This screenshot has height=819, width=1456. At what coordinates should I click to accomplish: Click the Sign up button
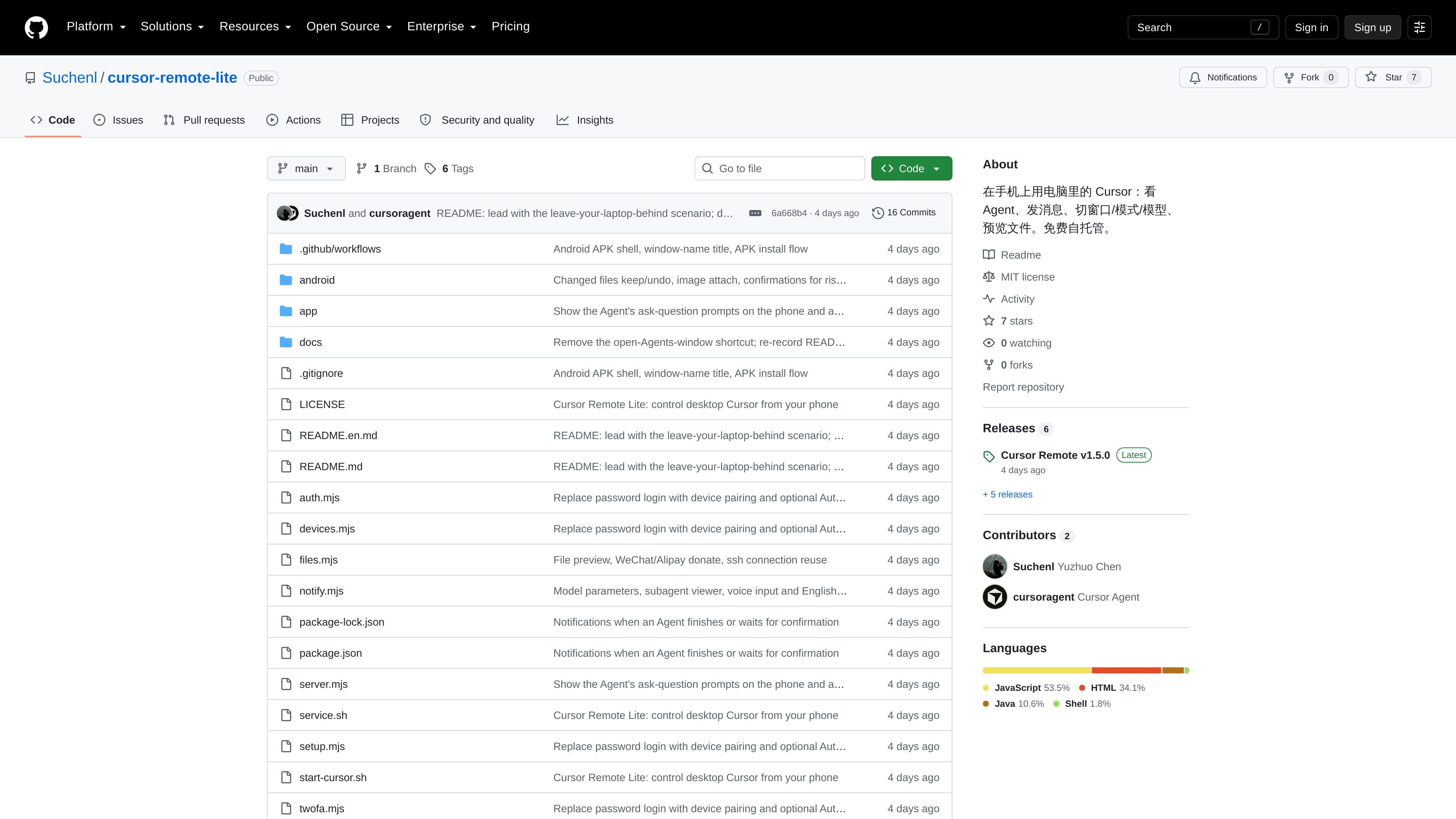1372,27
